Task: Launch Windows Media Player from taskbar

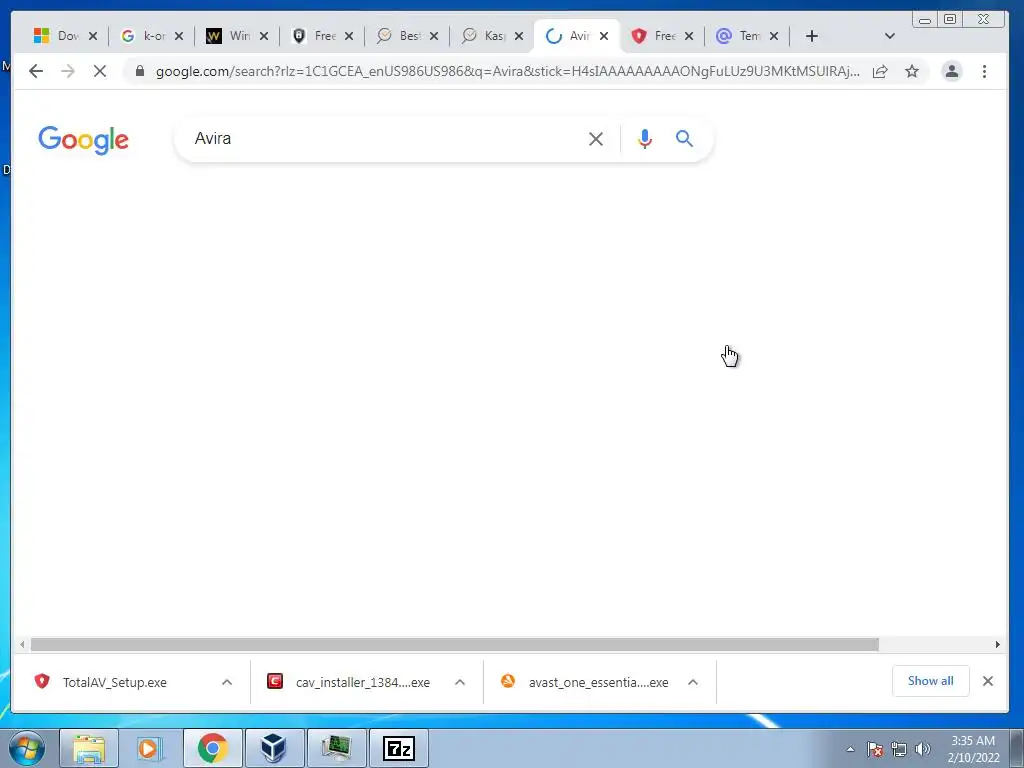Action: coord(150,748)
